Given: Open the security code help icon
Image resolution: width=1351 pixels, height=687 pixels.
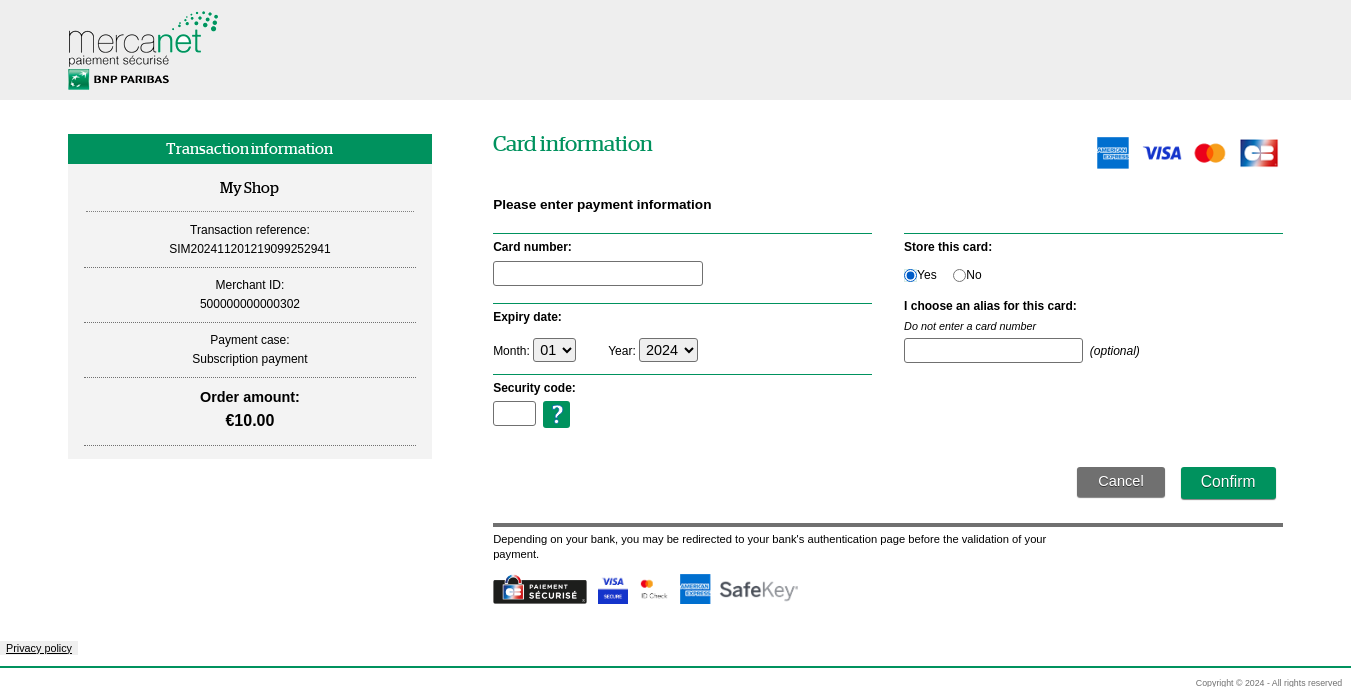Looking at the screenshot, I should tap(556, 413).
